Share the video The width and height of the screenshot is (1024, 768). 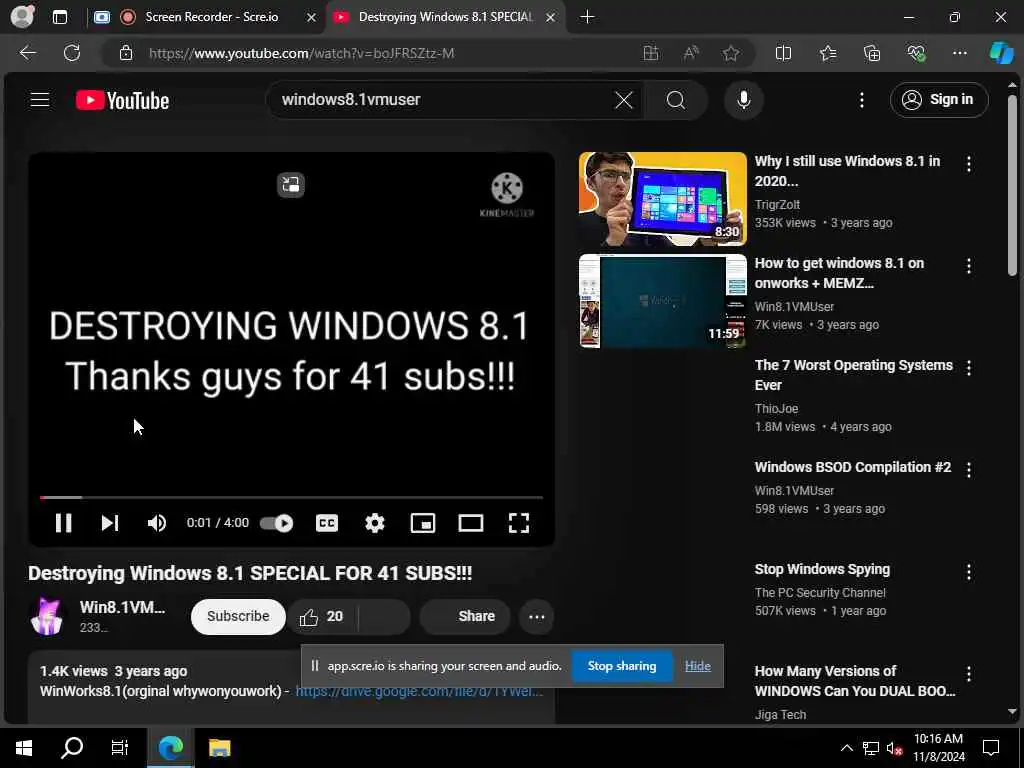(465, 616)
